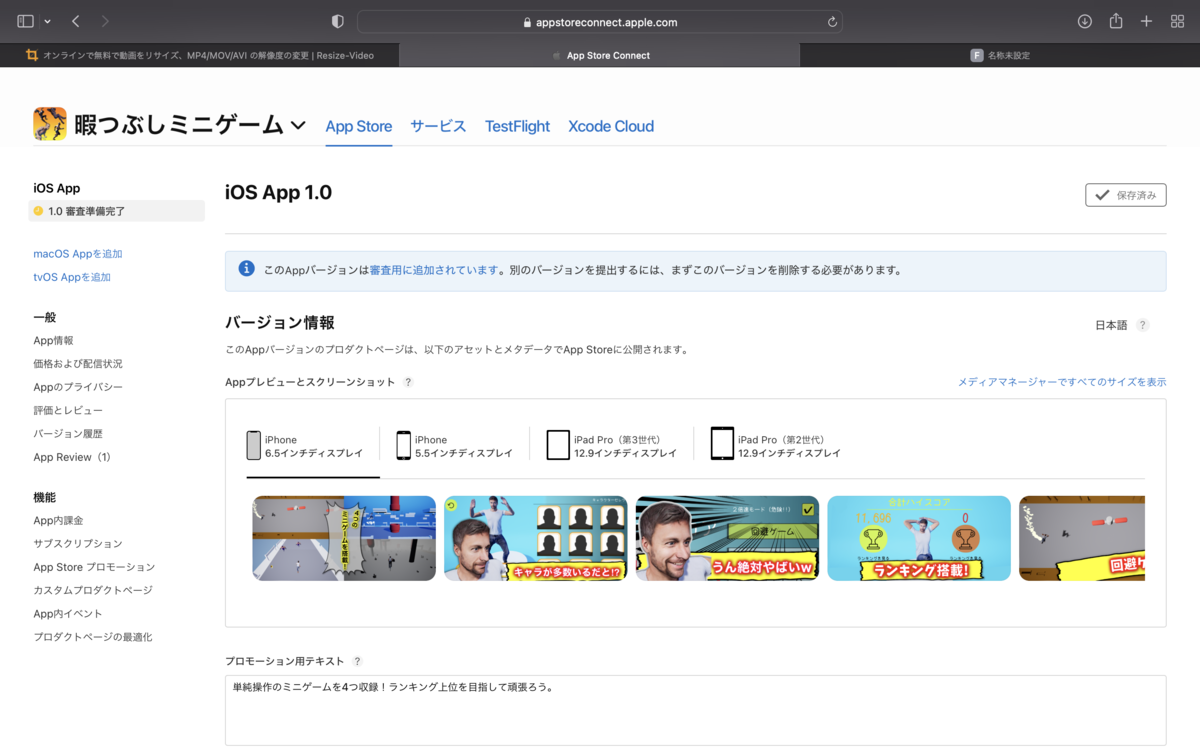
Task: Follow the 審査用に追加されています link
Action: click(433, 270)
